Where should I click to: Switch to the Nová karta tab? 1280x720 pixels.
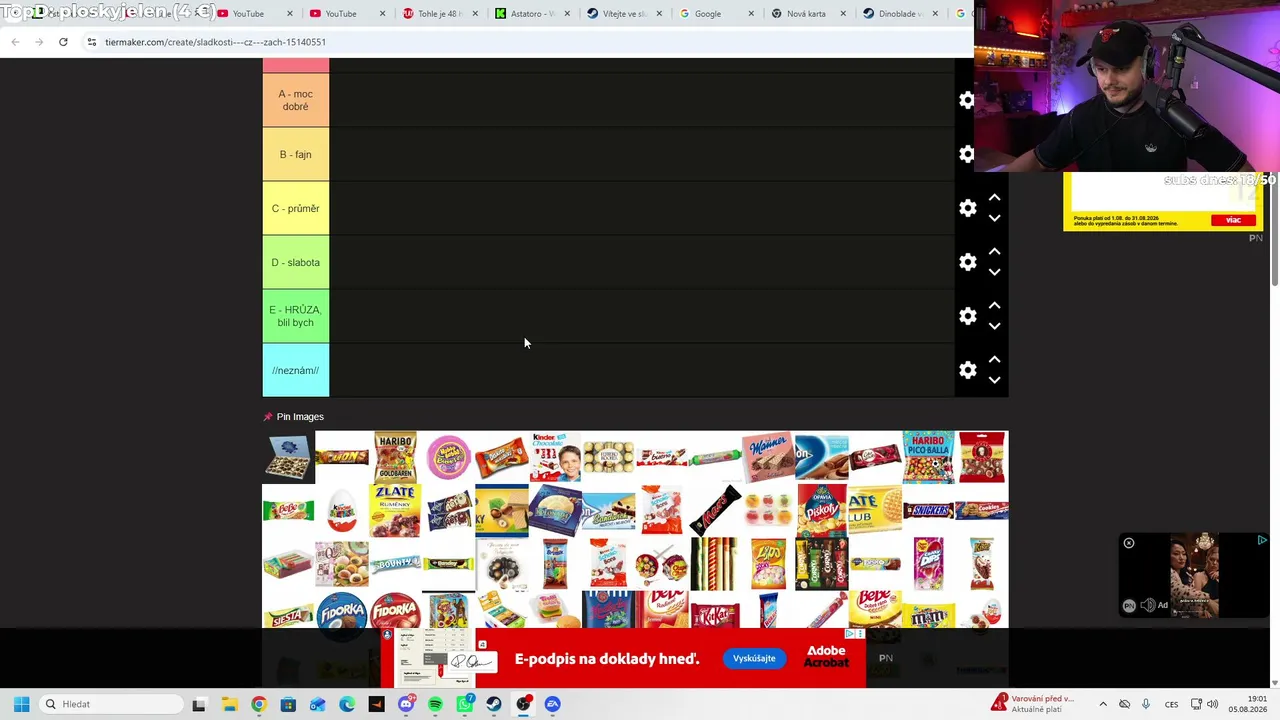tap(808, 14)
